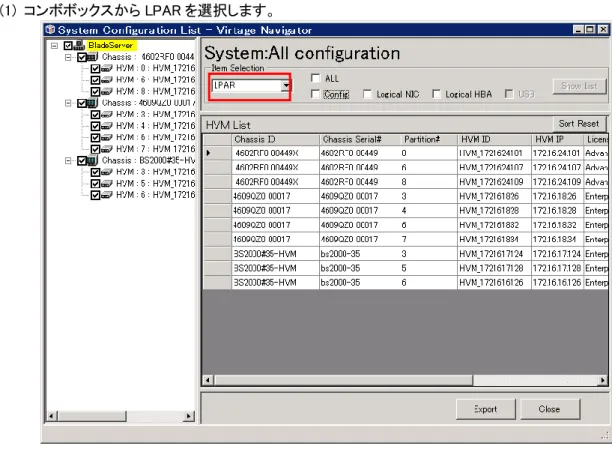Select row header of HVM_1721624101 row

pos(217,153)
